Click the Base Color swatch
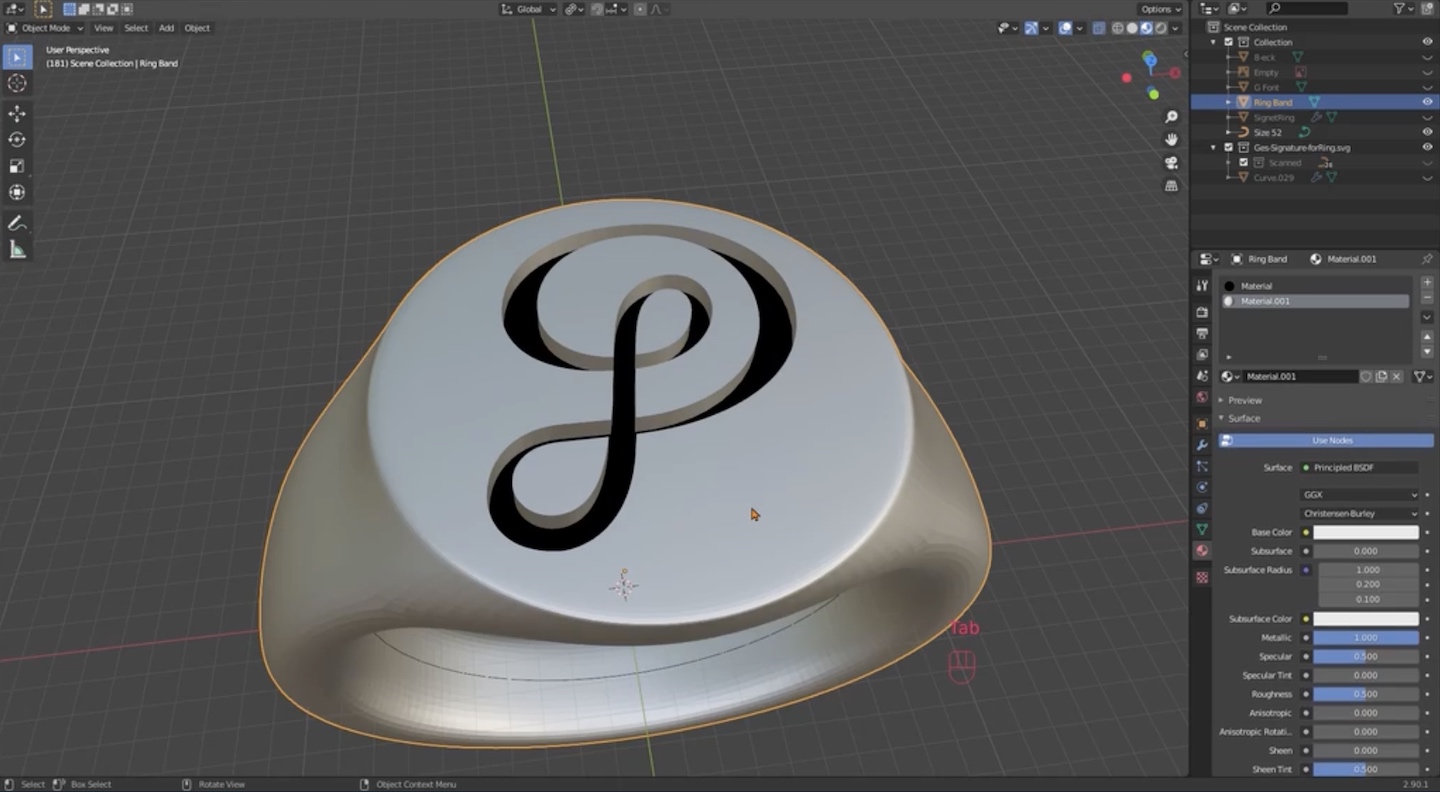Viewport: 1440px width, 792px height. (x=1365, y=533)
